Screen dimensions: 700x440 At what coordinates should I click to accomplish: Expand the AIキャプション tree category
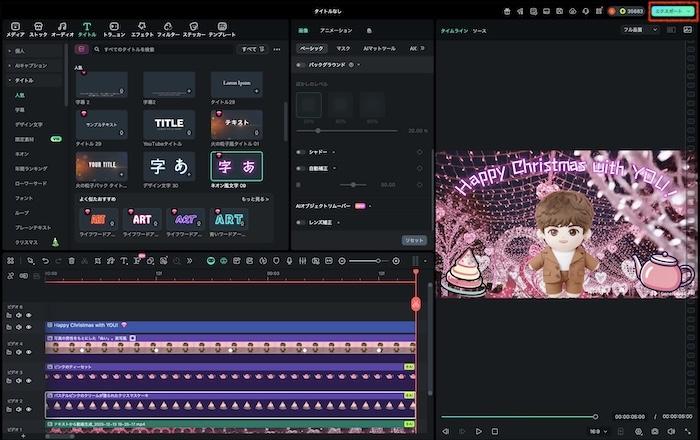10,66
